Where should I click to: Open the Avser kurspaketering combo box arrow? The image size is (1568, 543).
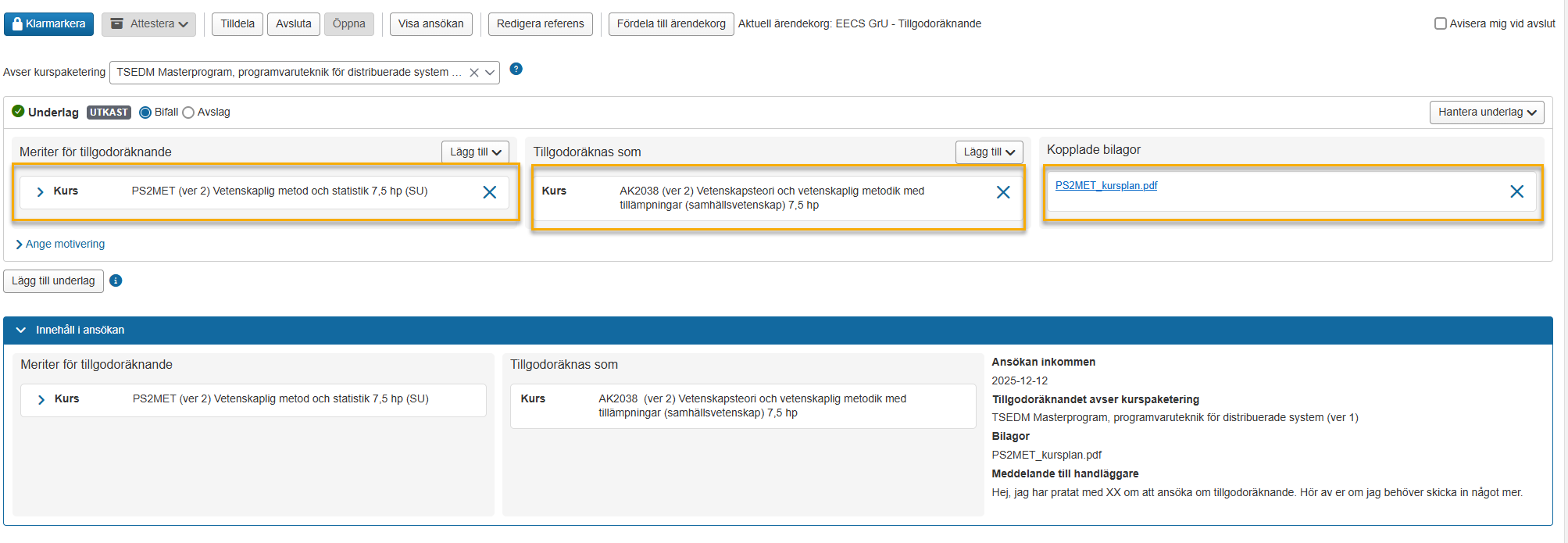coord(490,73)
